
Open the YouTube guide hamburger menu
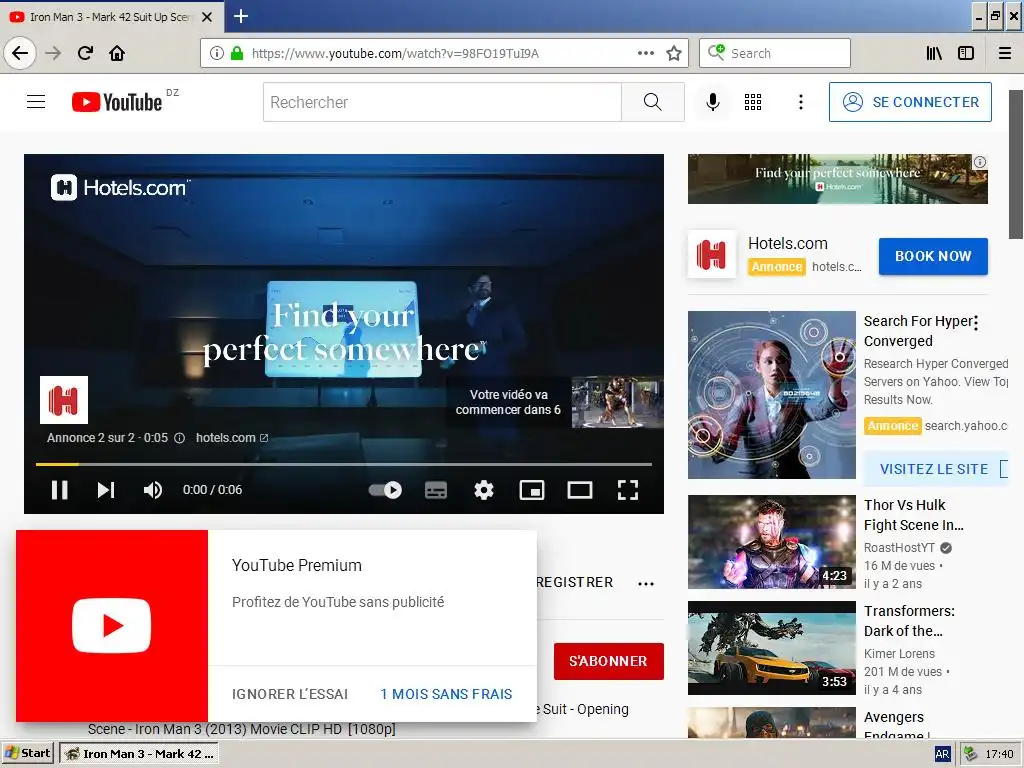click(36, 102)
